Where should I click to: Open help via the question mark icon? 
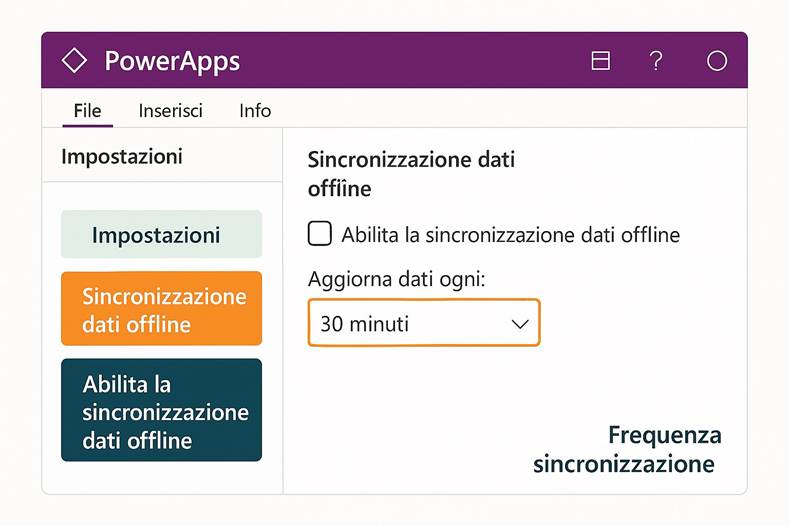[x=656, y=61]
